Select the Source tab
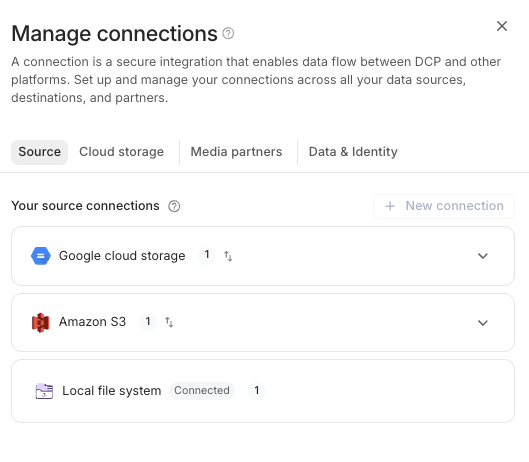This screenshot has height=462, width=529. coord(39,152)
